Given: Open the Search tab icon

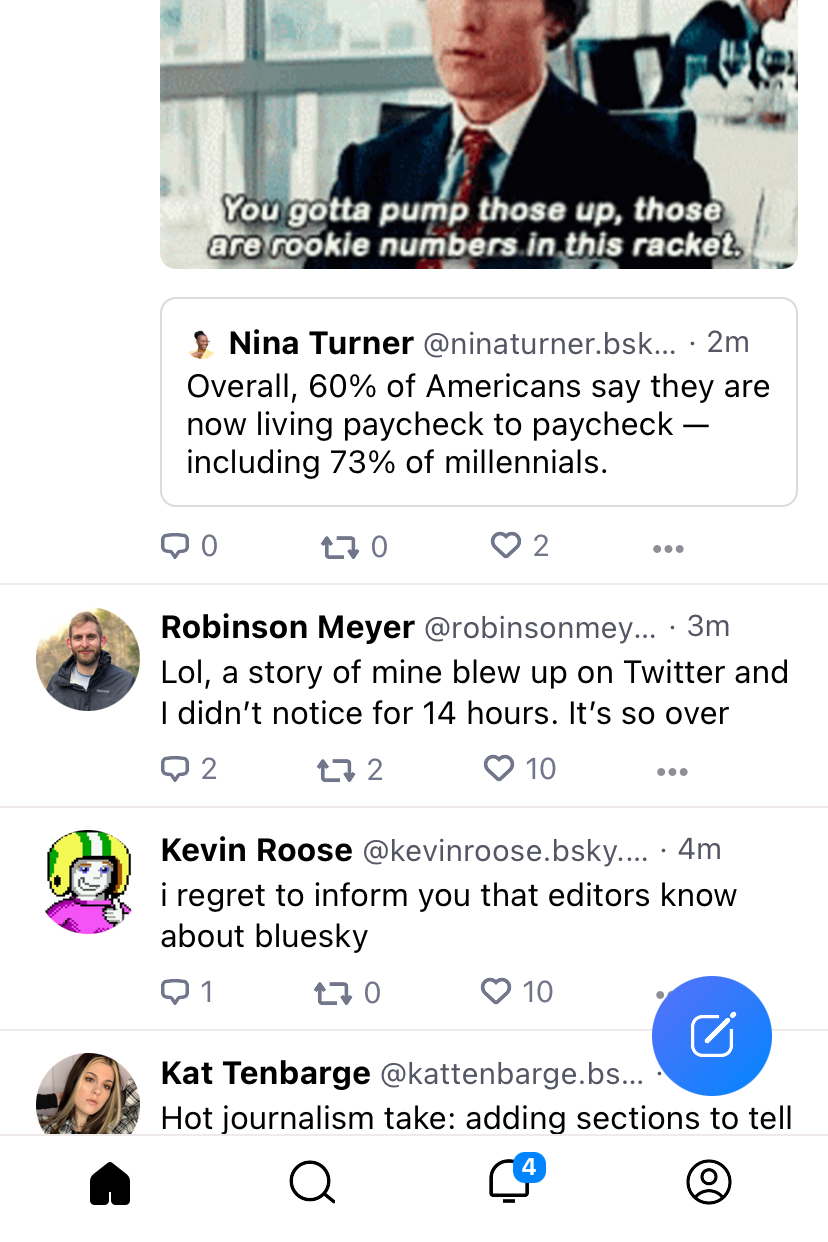Looking at the screenshot, I should 311,1183.
